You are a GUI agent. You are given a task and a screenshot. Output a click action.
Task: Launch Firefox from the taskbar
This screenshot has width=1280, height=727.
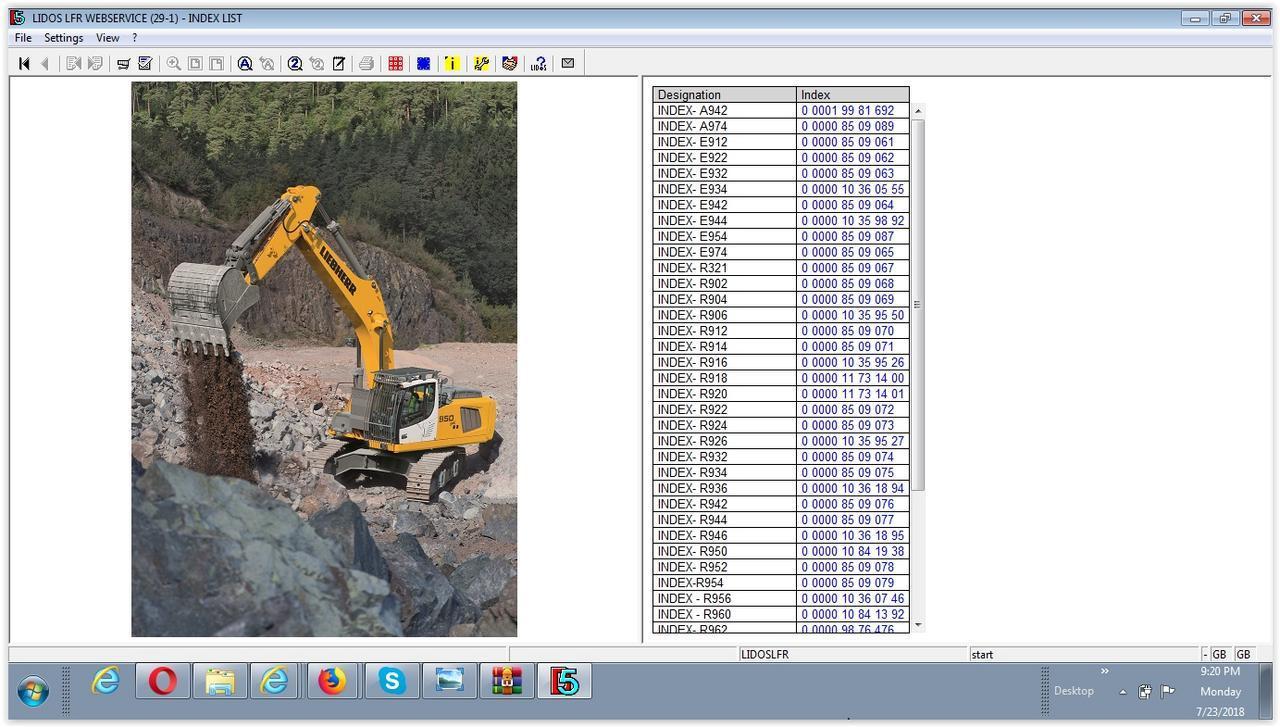coord(333,682)
